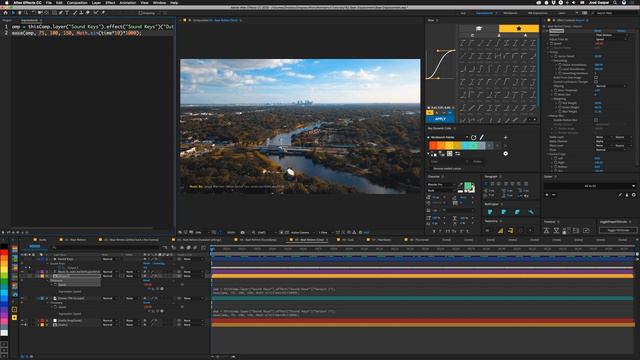Viewport: 640px width, 360px height.
Task: Open the font family dropdown in Character panel
Action: point(441,184)
